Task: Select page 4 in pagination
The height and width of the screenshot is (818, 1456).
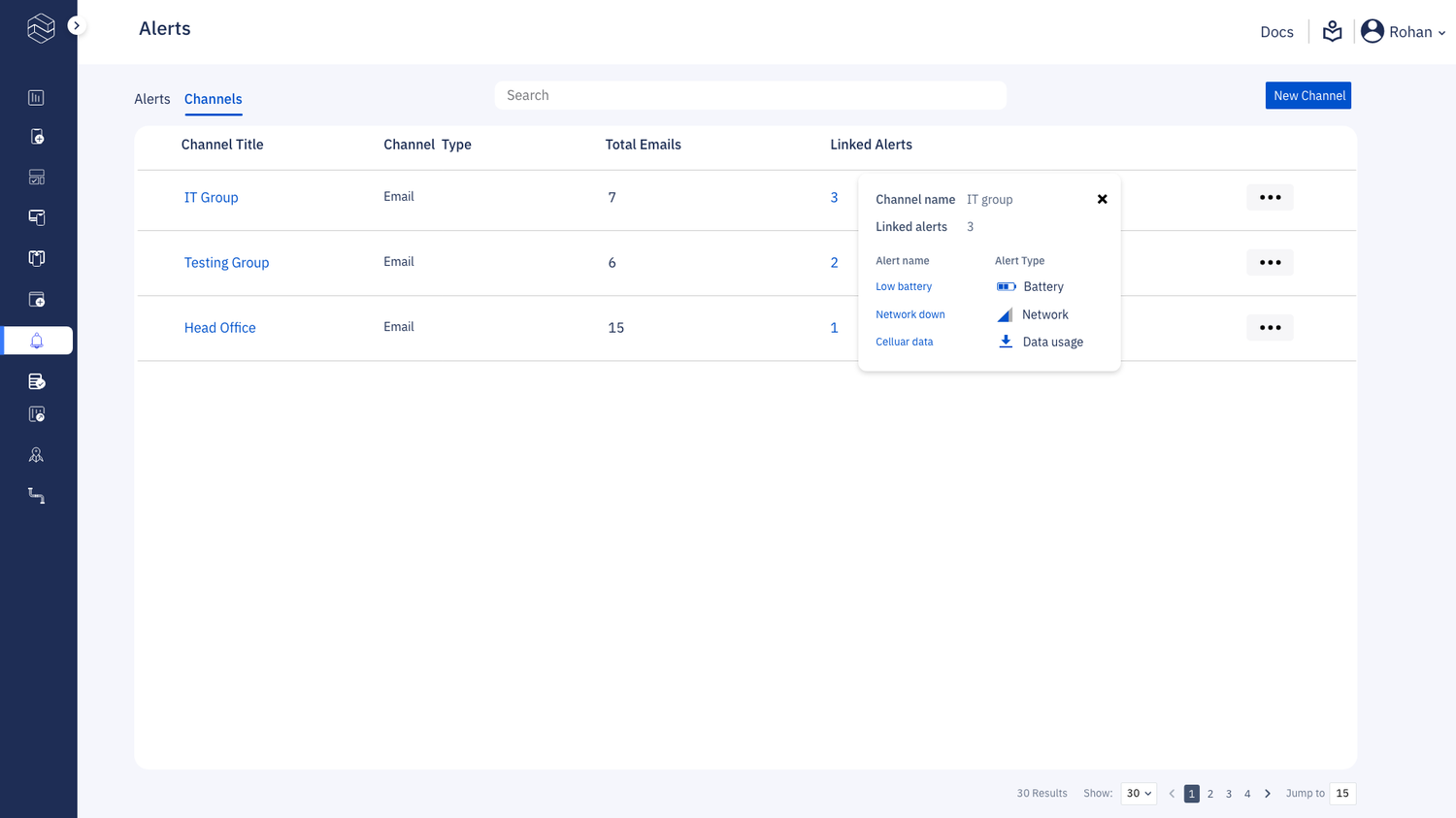Action: 1247,794
